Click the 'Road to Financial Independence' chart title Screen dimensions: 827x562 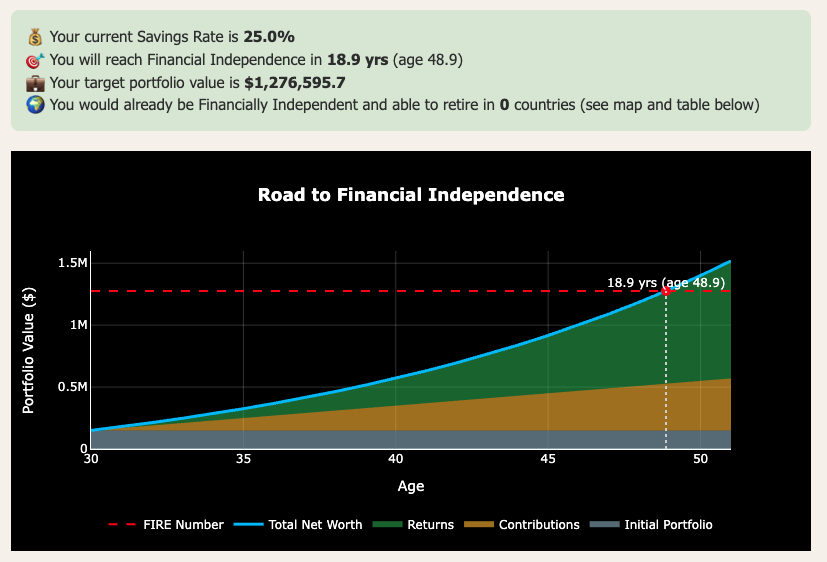coord(411,195)
